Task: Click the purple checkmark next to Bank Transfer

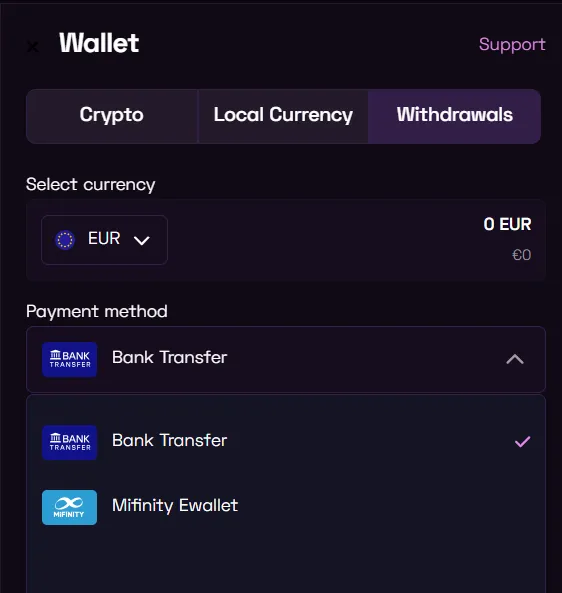Action: click(523, 441)
